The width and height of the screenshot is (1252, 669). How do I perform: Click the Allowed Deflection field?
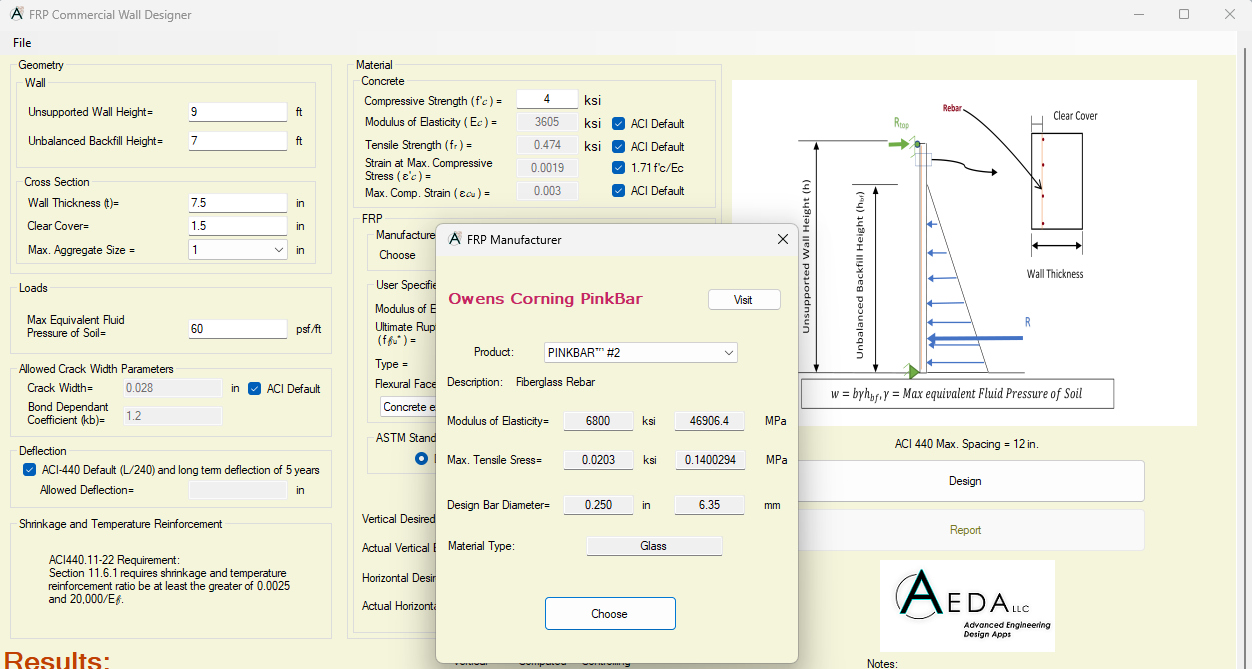[x=238, y=490]
